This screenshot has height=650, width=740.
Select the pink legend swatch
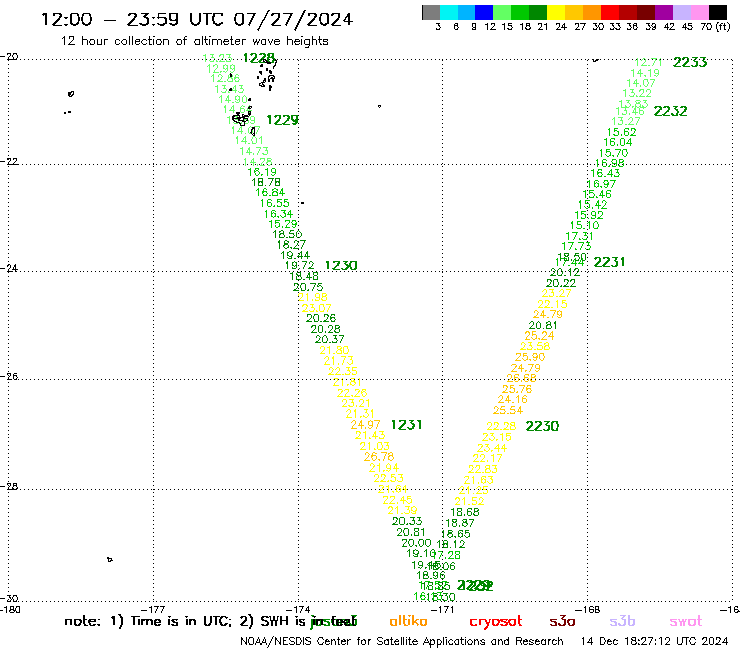point(699,12)
